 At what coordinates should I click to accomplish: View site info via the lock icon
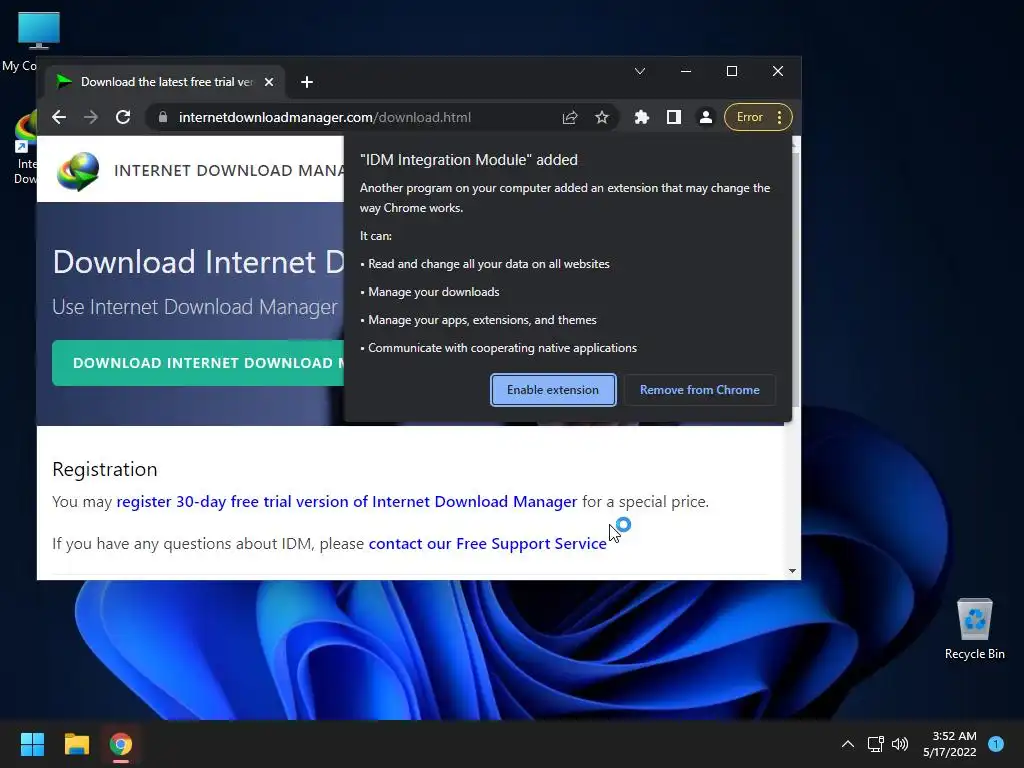click(163, 117)
